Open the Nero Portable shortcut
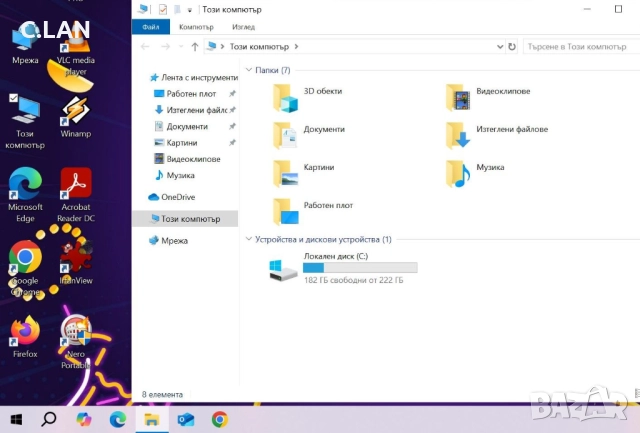Image resolution: width=640 pixels, height=433 pixels. coord(76,342)
